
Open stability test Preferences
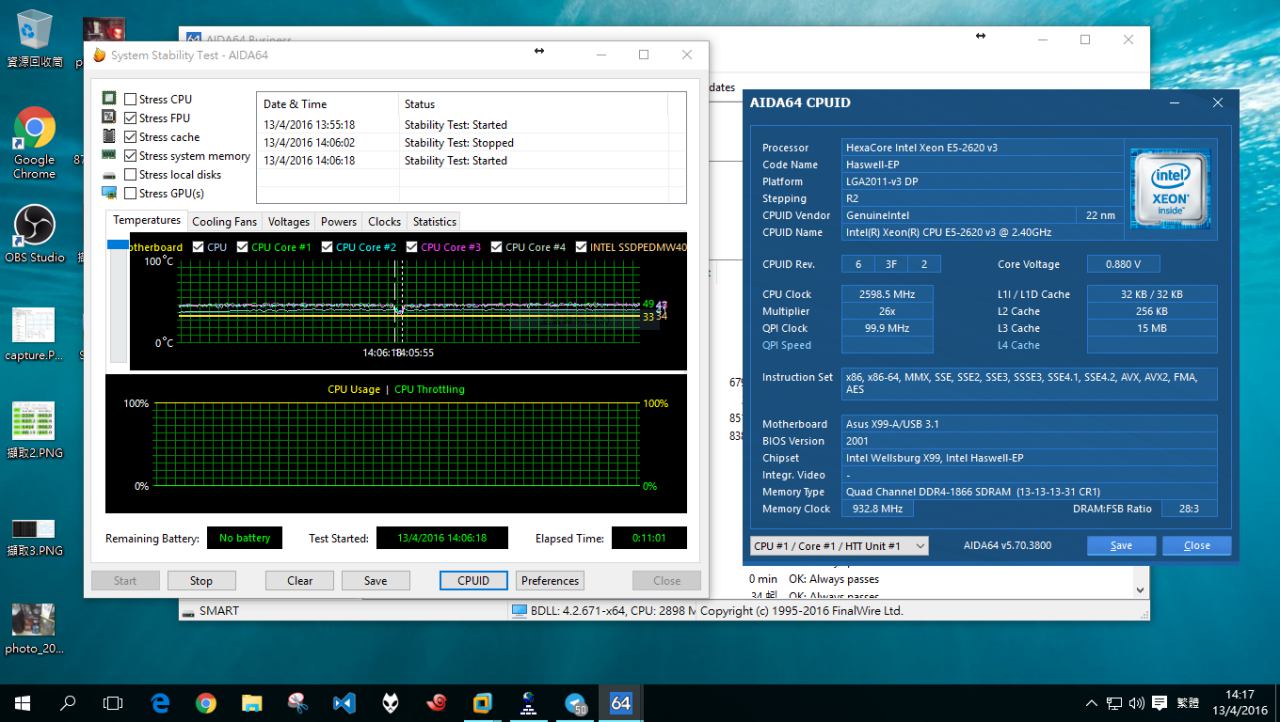tap(550, 580)
